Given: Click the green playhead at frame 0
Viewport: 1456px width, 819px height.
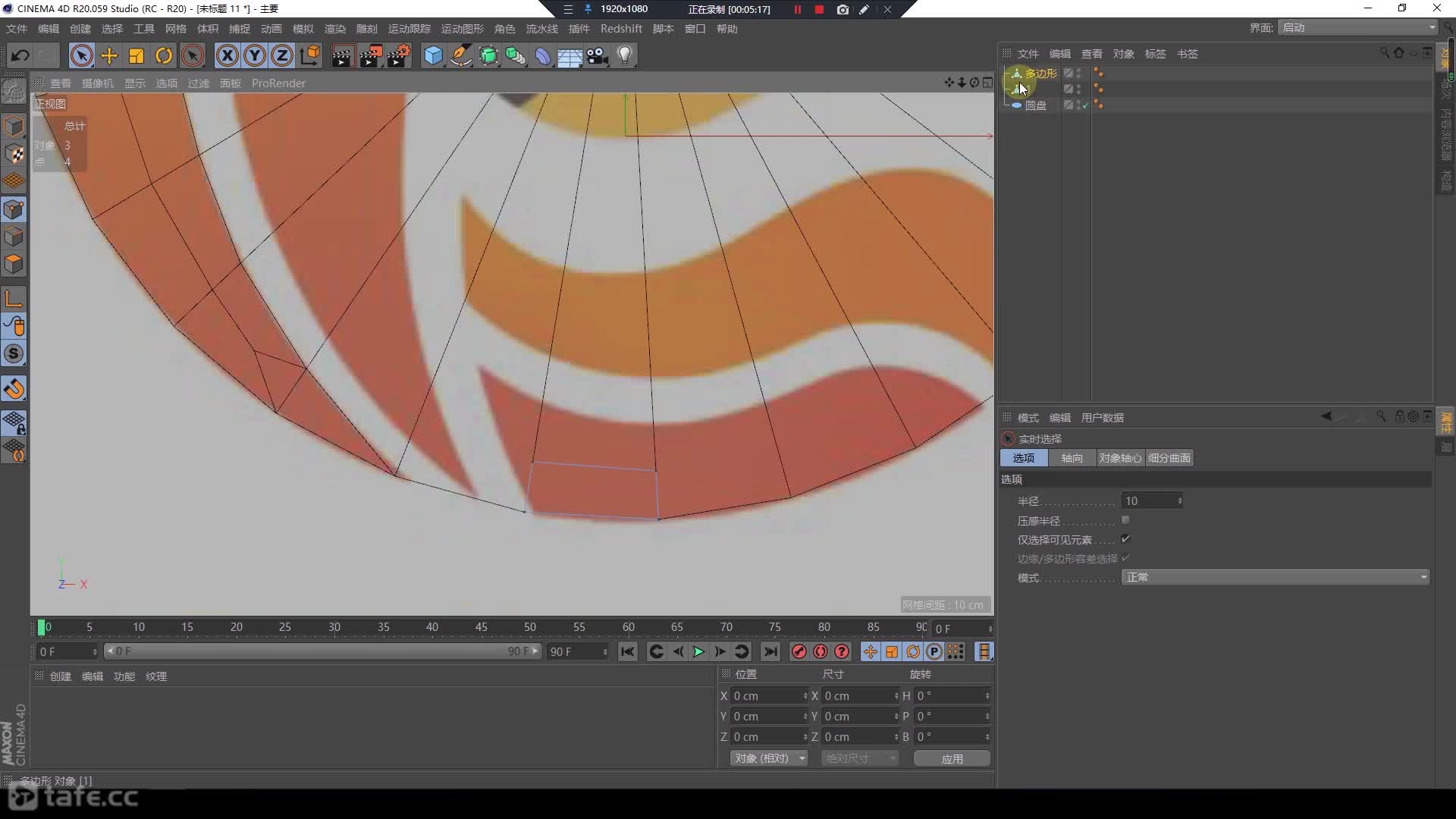Looking at the screenshot, I should click(x=42, y=627).
